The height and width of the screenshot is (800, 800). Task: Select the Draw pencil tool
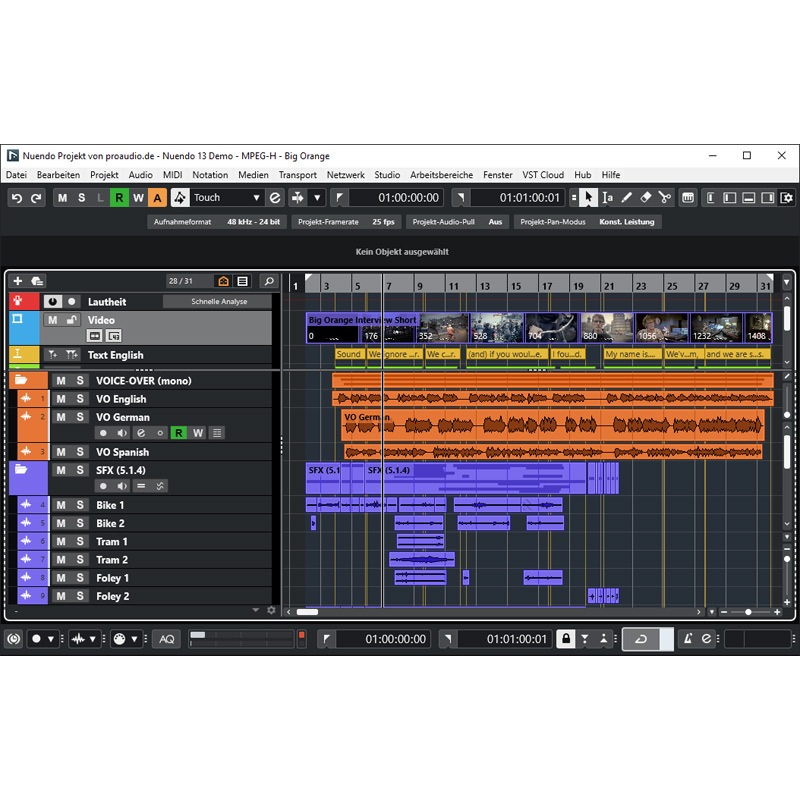tap(627, 197)
